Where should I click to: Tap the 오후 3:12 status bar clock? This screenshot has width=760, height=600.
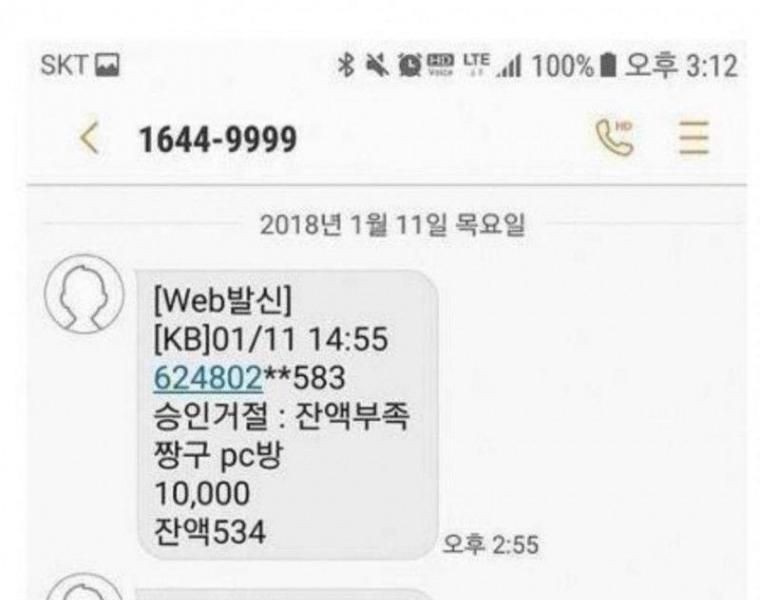(x=681, y=65)
